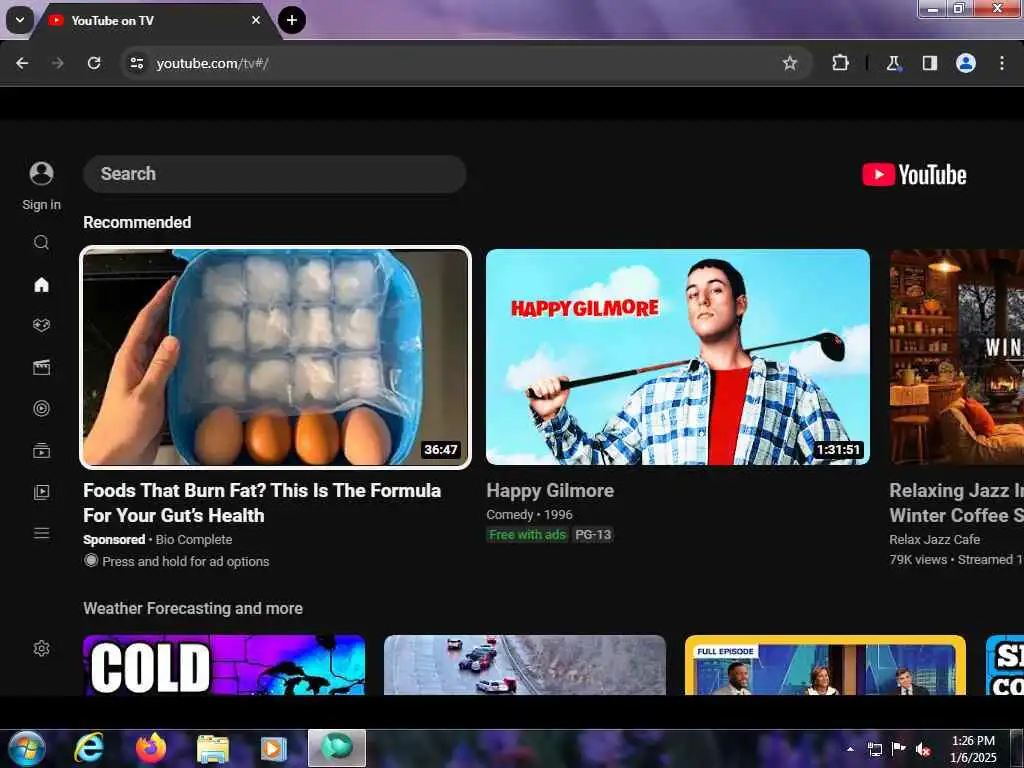Open the Chrome profile avatar
This screenshot has width=1024, height=768.
tap(966, 63)
